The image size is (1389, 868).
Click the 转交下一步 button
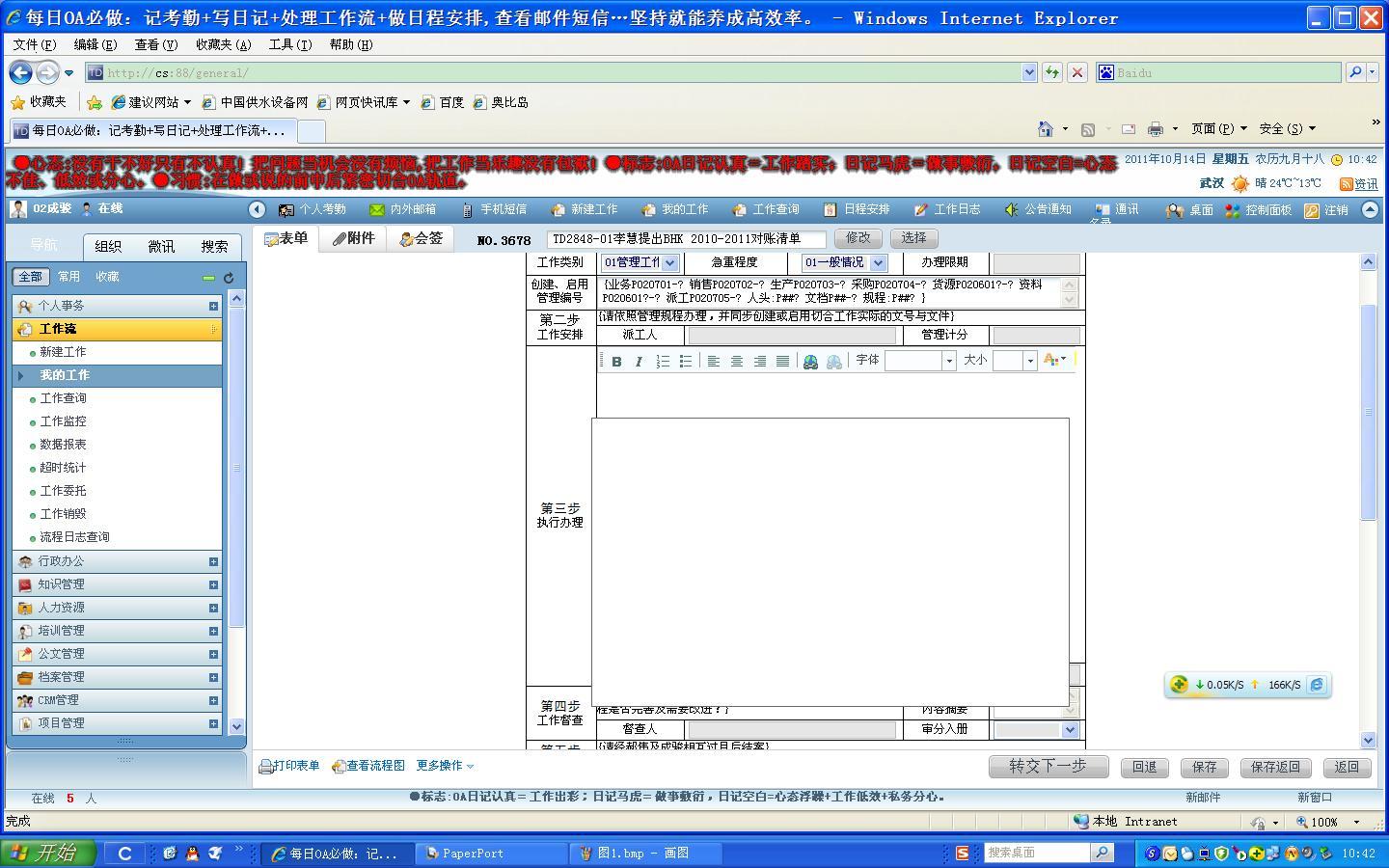click(x=1048, y=767)
